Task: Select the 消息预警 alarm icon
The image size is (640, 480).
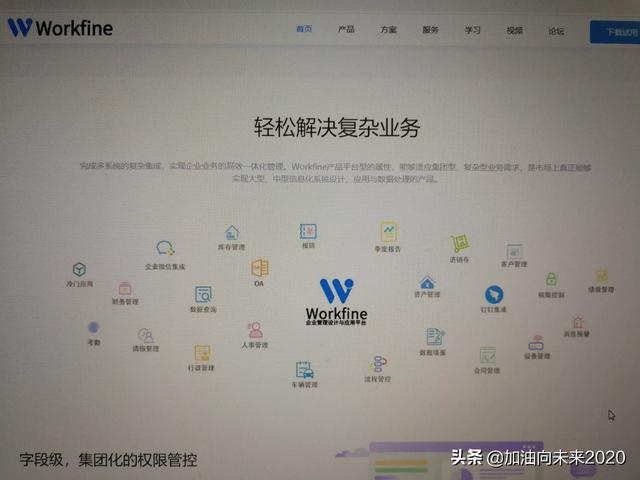Action: (x=578, y=322)
